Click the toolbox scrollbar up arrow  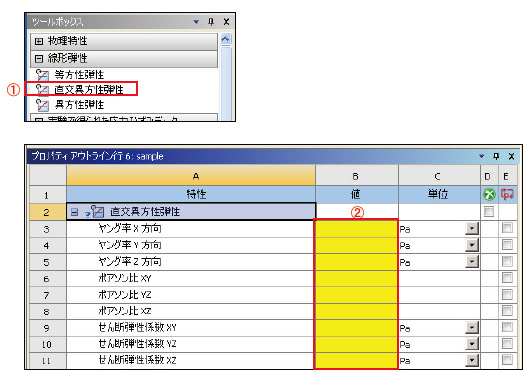226,39
